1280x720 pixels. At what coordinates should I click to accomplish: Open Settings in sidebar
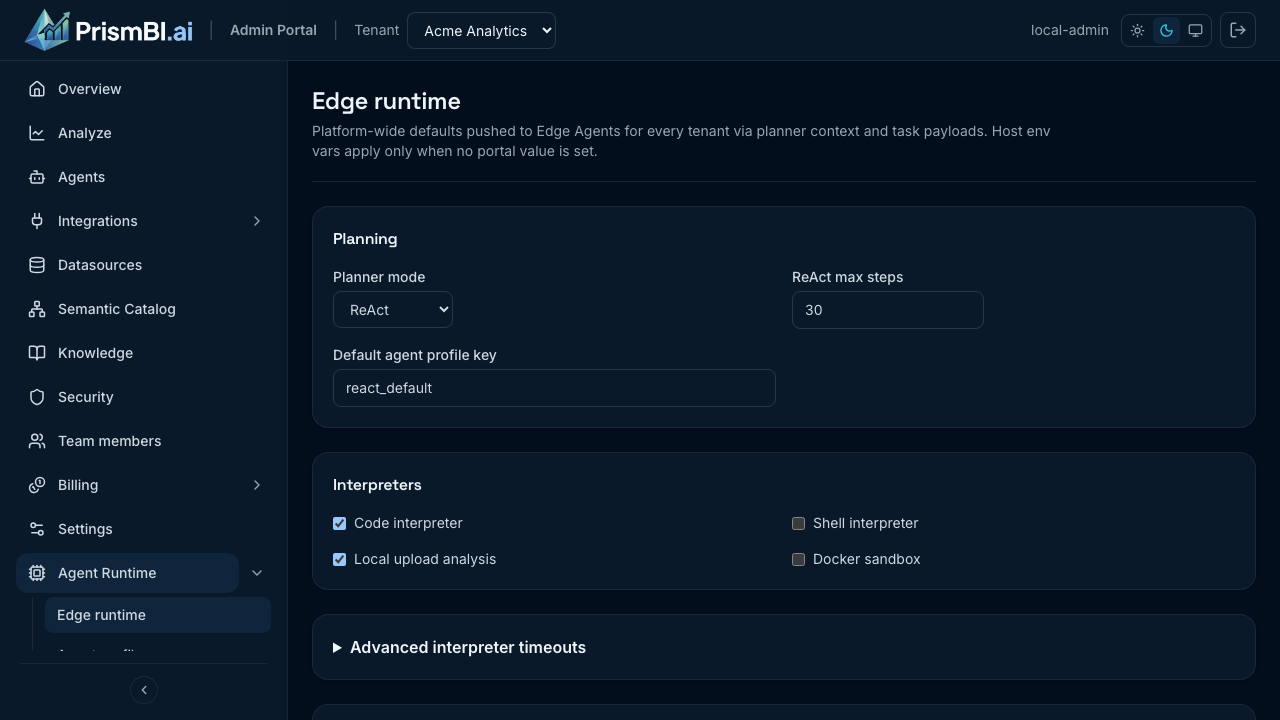point(143,529)
